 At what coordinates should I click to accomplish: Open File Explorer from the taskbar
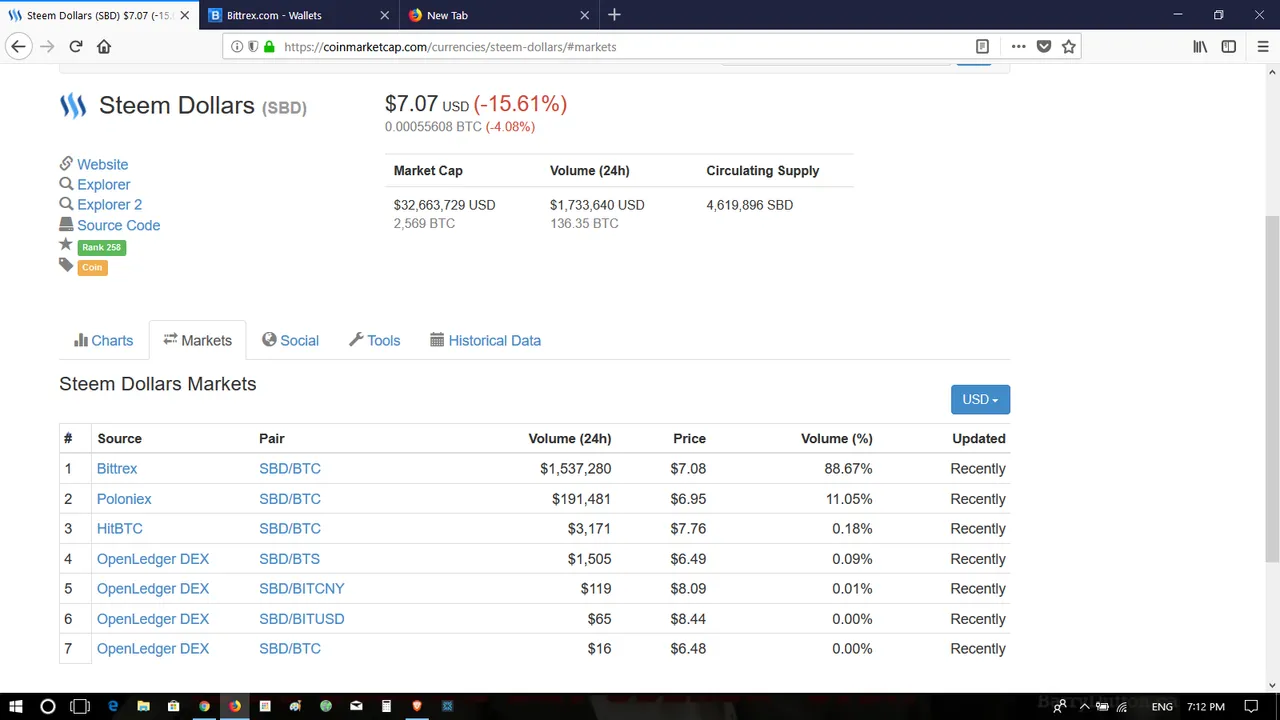(x=143, y=706)
